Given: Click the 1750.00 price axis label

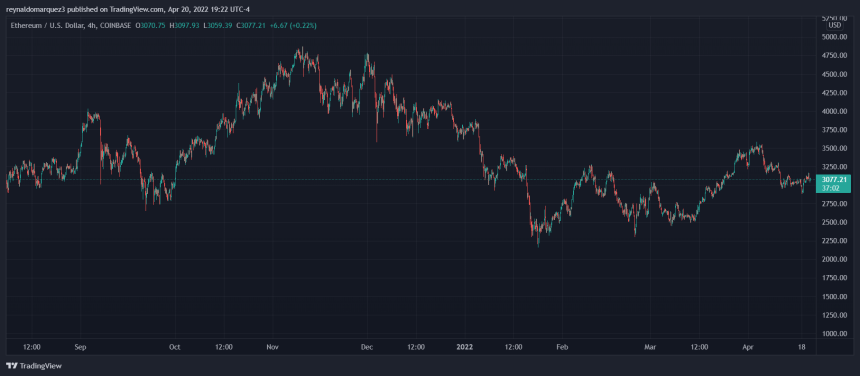Looking at the screenshot, I should pyautogui.click(x=834, y=278).
